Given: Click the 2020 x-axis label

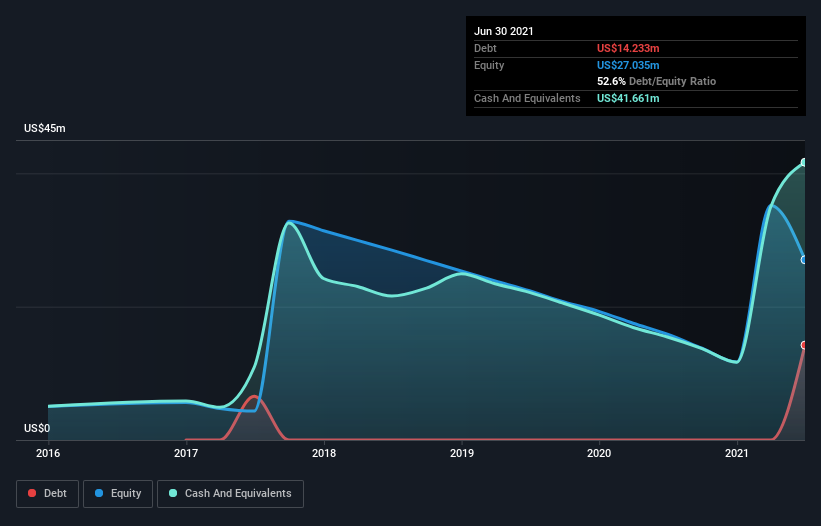Looking at the screenshot, I should click(x=599, y=453).
